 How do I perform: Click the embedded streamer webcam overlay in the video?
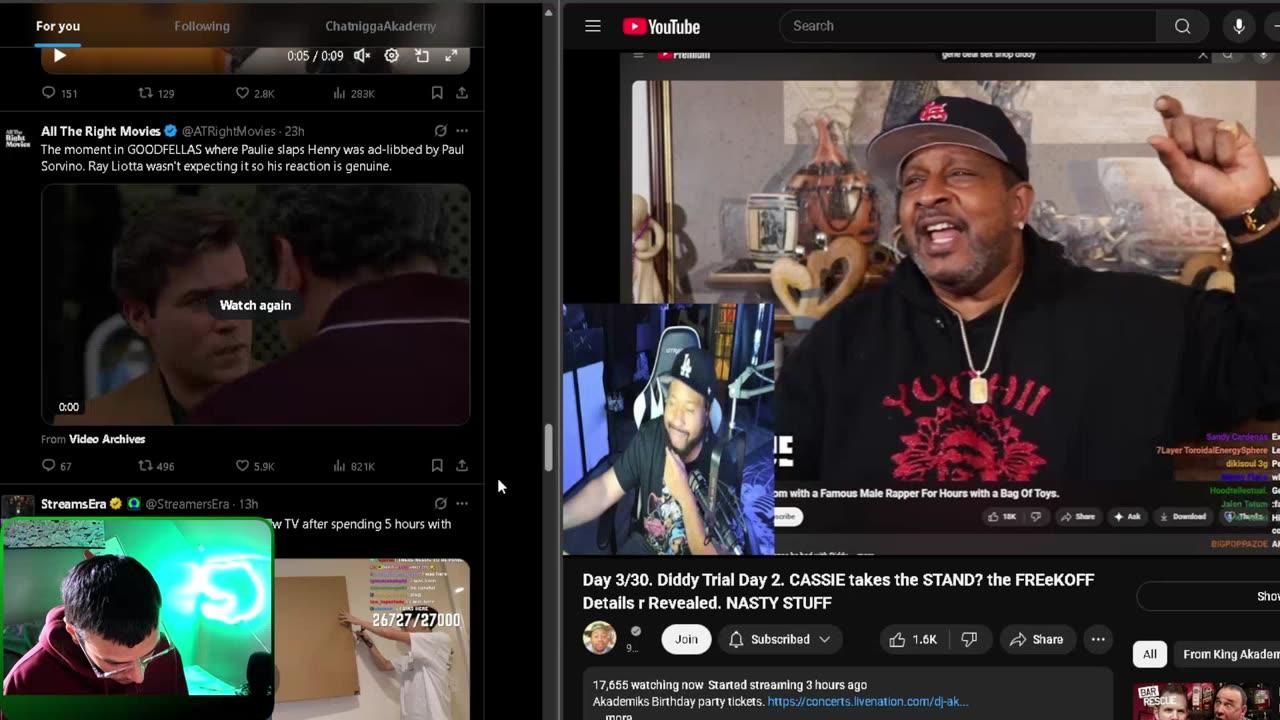pos(668,429)
